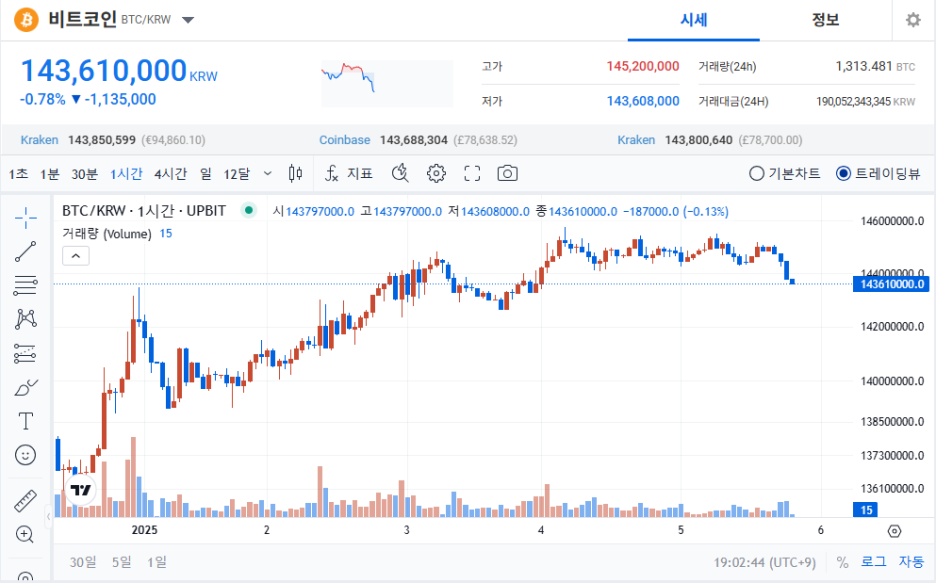Open the BTC/KRW market dropdown arrow

tap(188, 20)
